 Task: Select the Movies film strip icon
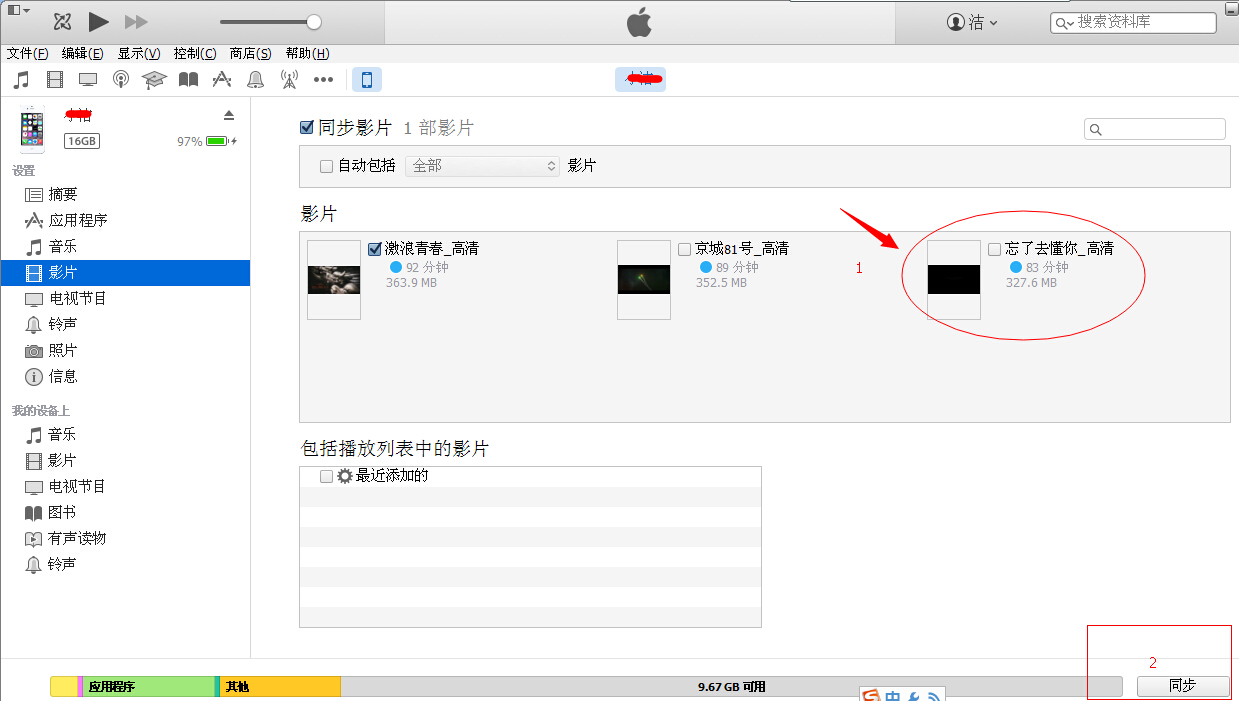coord(55,79)
